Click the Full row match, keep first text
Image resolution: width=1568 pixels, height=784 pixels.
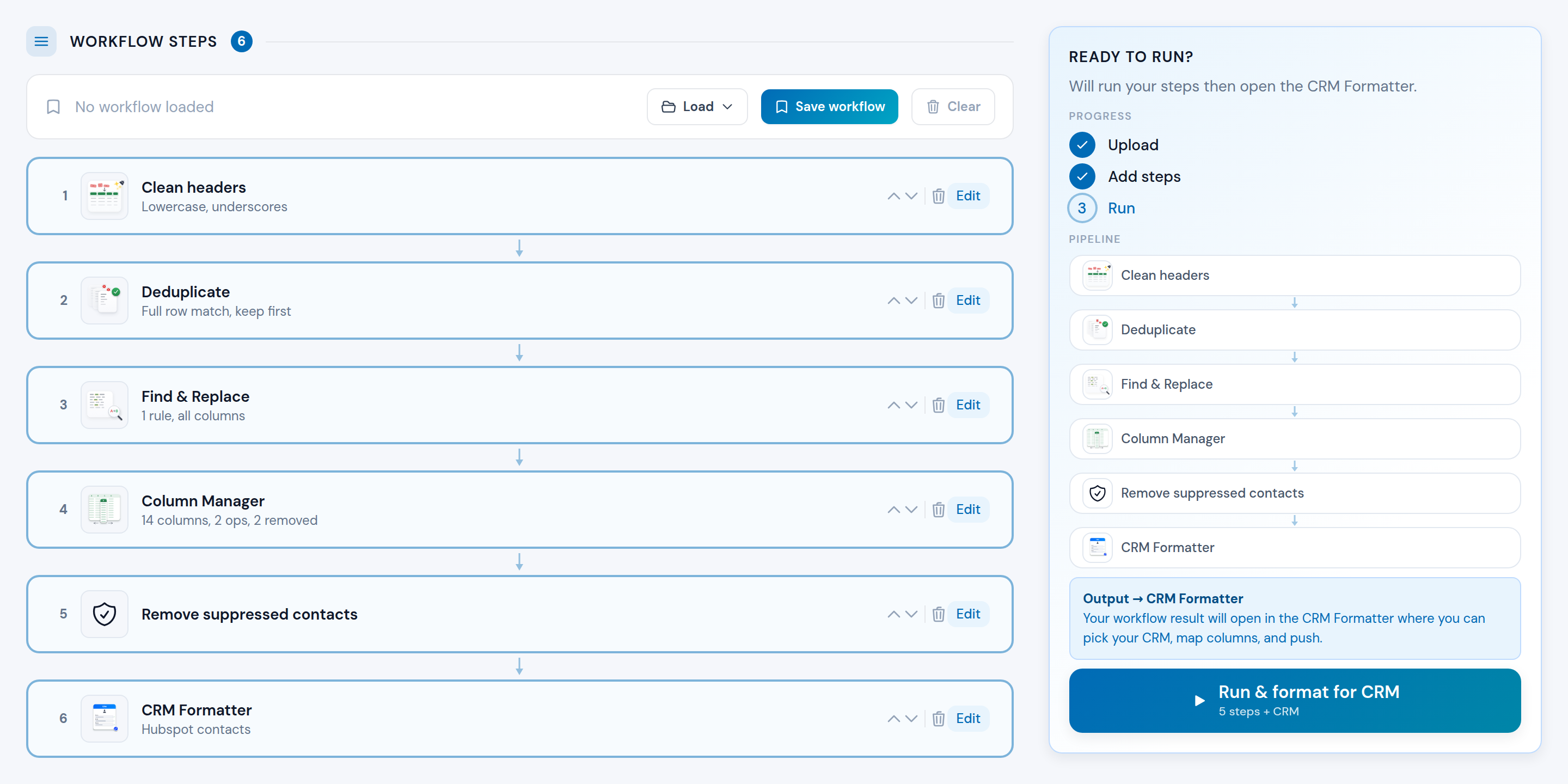[x=216, y=311]
